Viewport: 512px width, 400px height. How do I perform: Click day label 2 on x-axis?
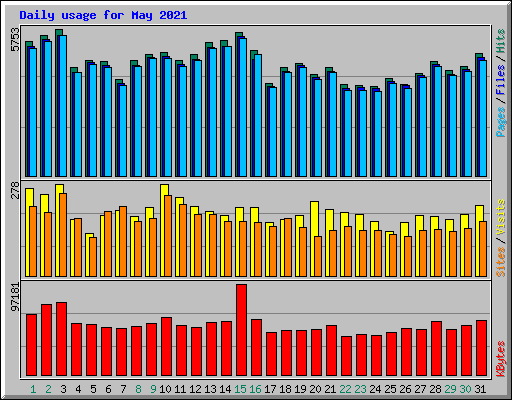click(48, 389)
